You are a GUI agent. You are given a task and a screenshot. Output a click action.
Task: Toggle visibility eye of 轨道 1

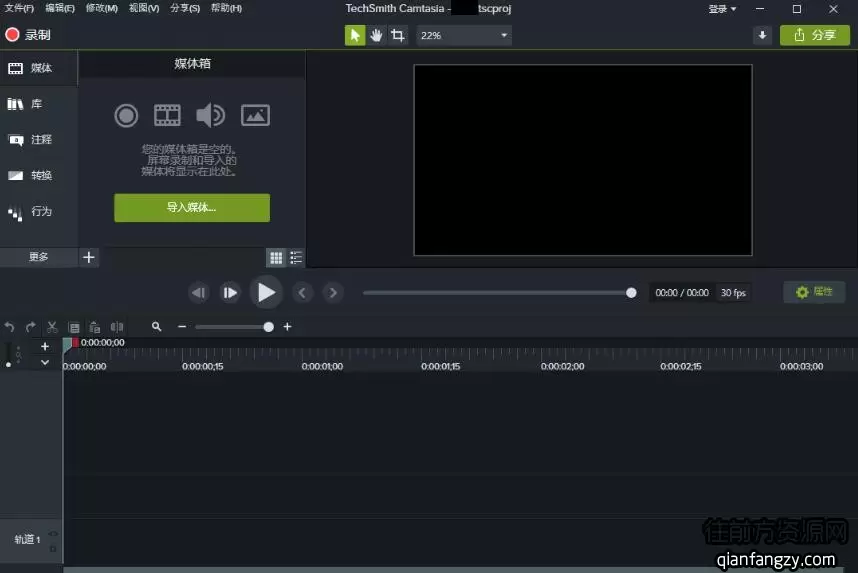pyautogui.click(x=53, y=534)
